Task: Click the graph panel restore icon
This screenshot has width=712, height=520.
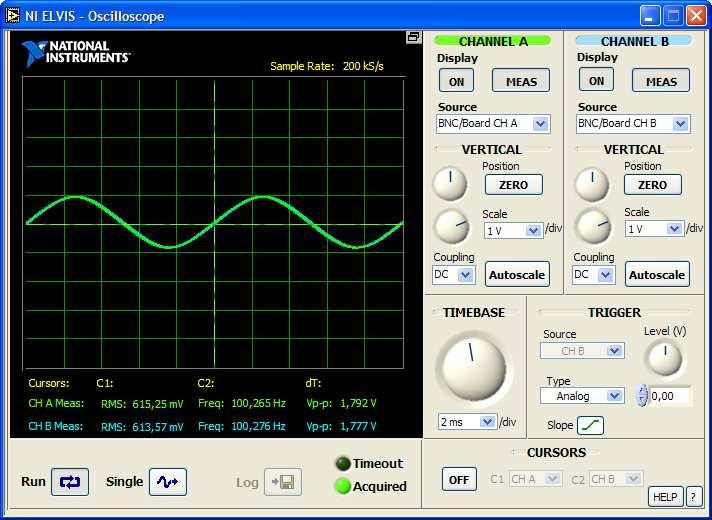Action: pyautogui.click(x=413, y=37)
